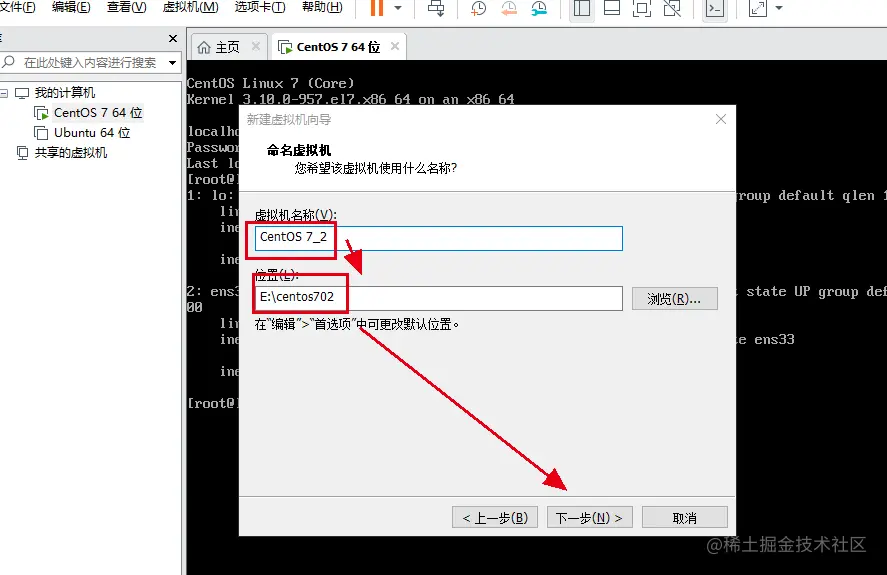The width and height of the screenshot is (887, 575).
Task: Click the 取消 button
Action: [684, 517]
